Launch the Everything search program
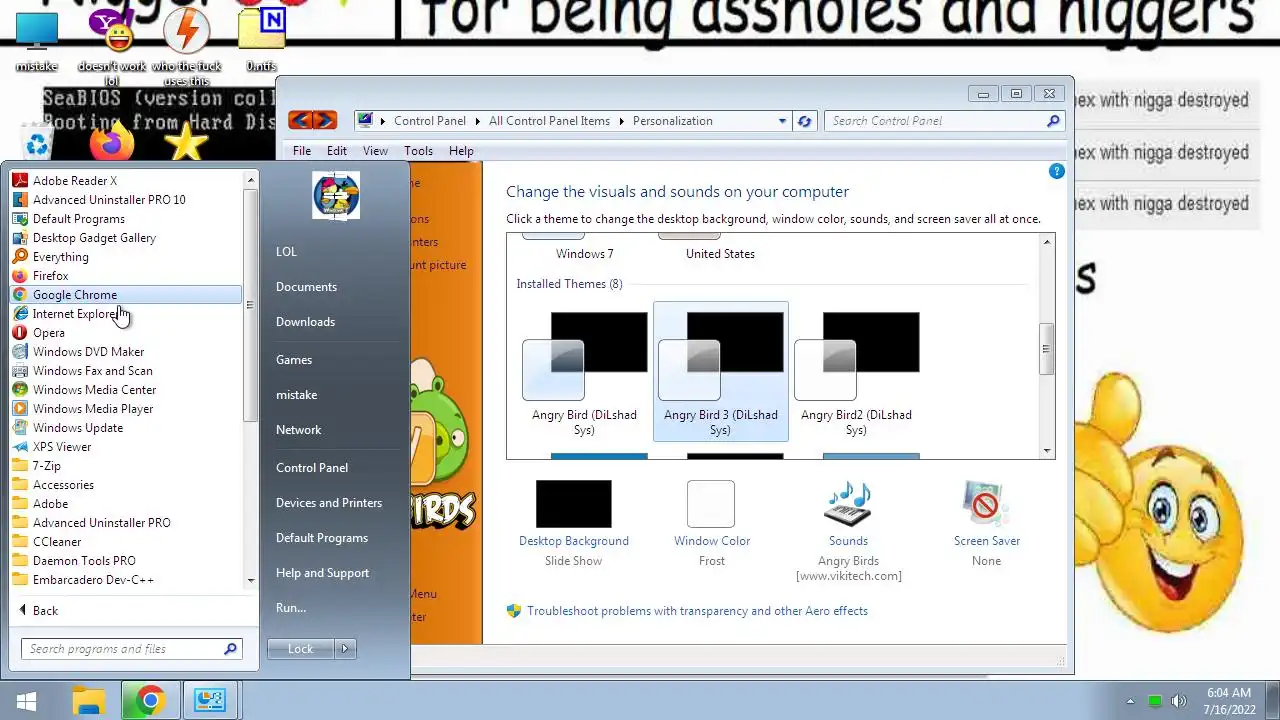1280x720 pixels. click(61, 257)
